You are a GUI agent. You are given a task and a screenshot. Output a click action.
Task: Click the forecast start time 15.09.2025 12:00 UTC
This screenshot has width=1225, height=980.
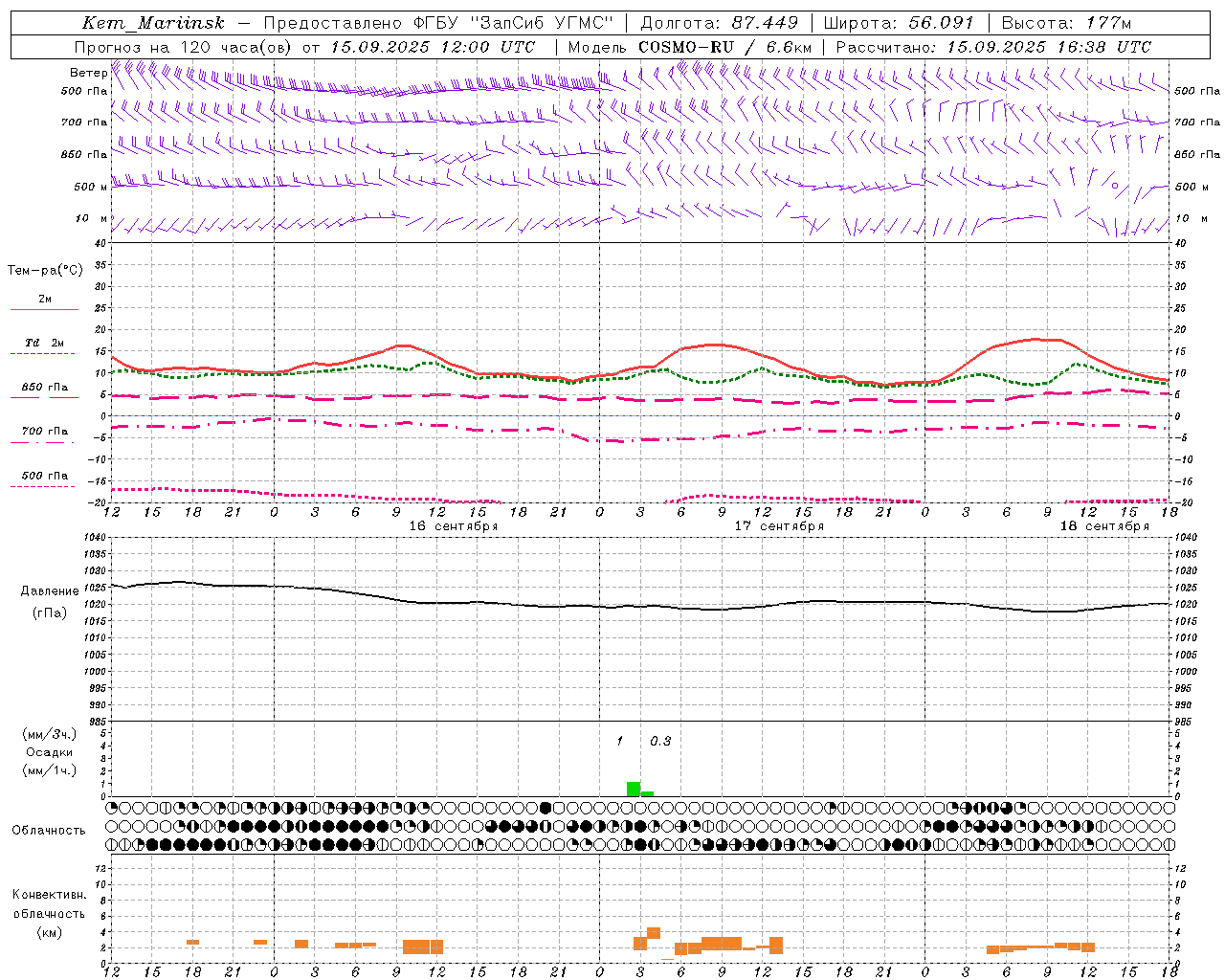(x=433, y=47)
